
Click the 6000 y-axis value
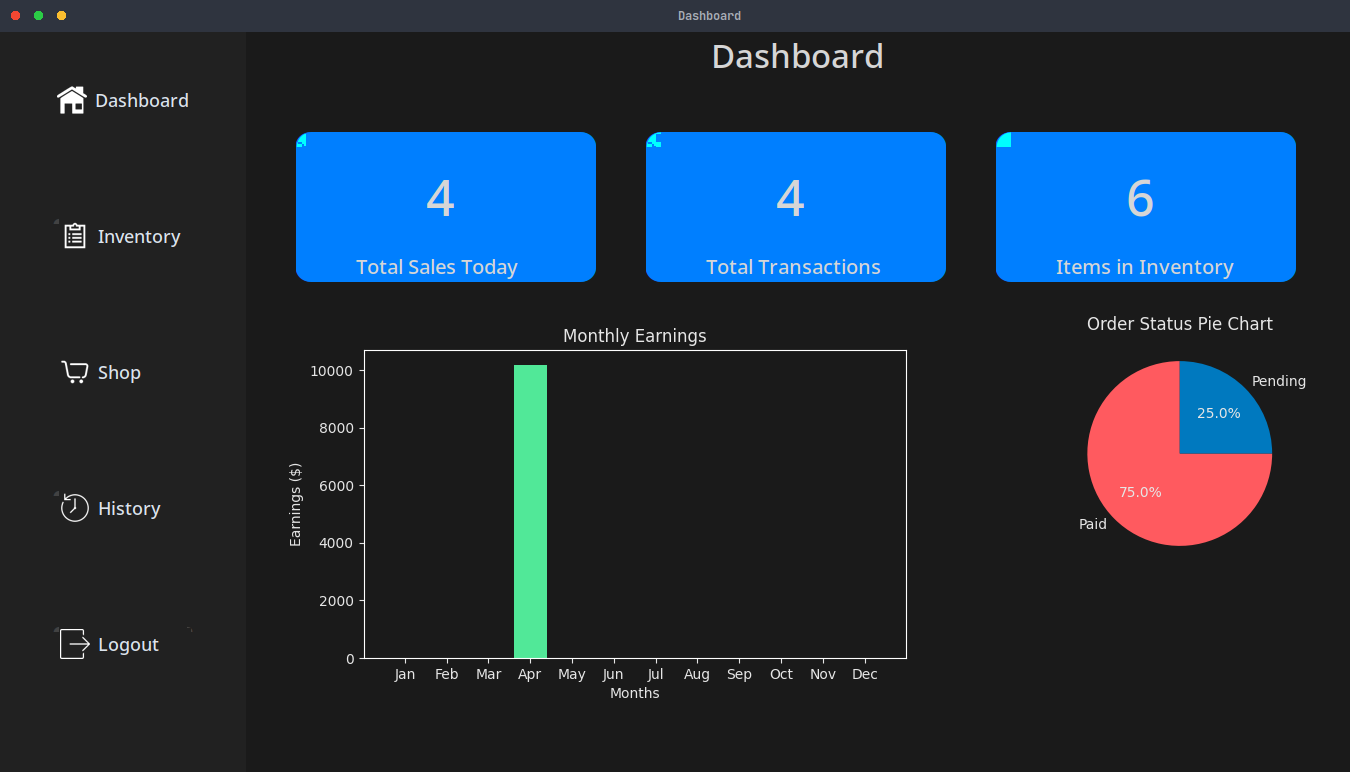(336, 486)
